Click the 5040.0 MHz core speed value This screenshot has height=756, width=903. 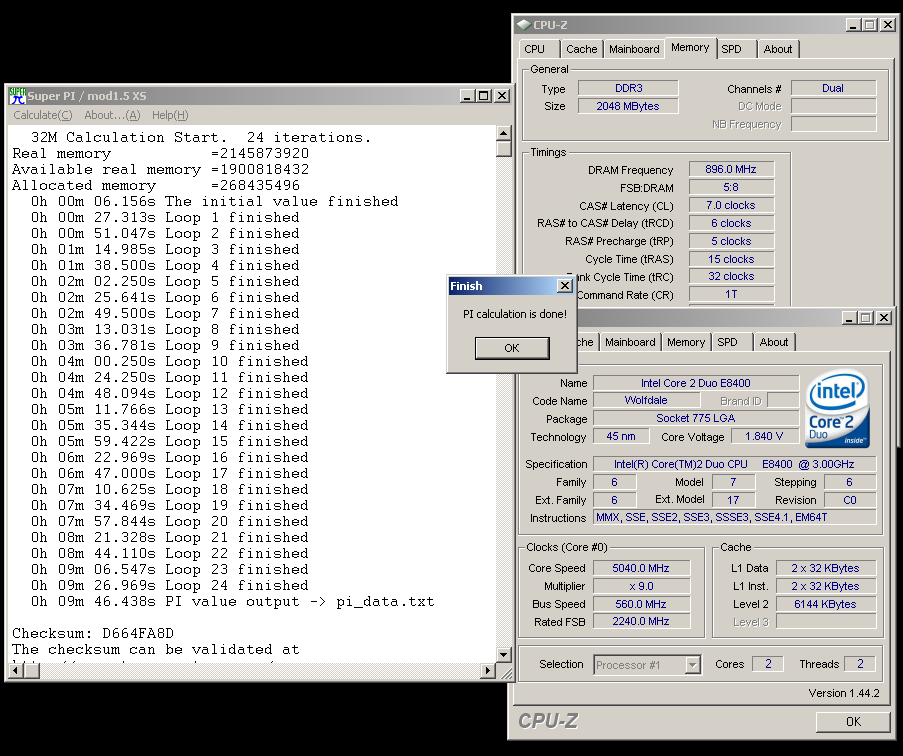pos(642,568)
